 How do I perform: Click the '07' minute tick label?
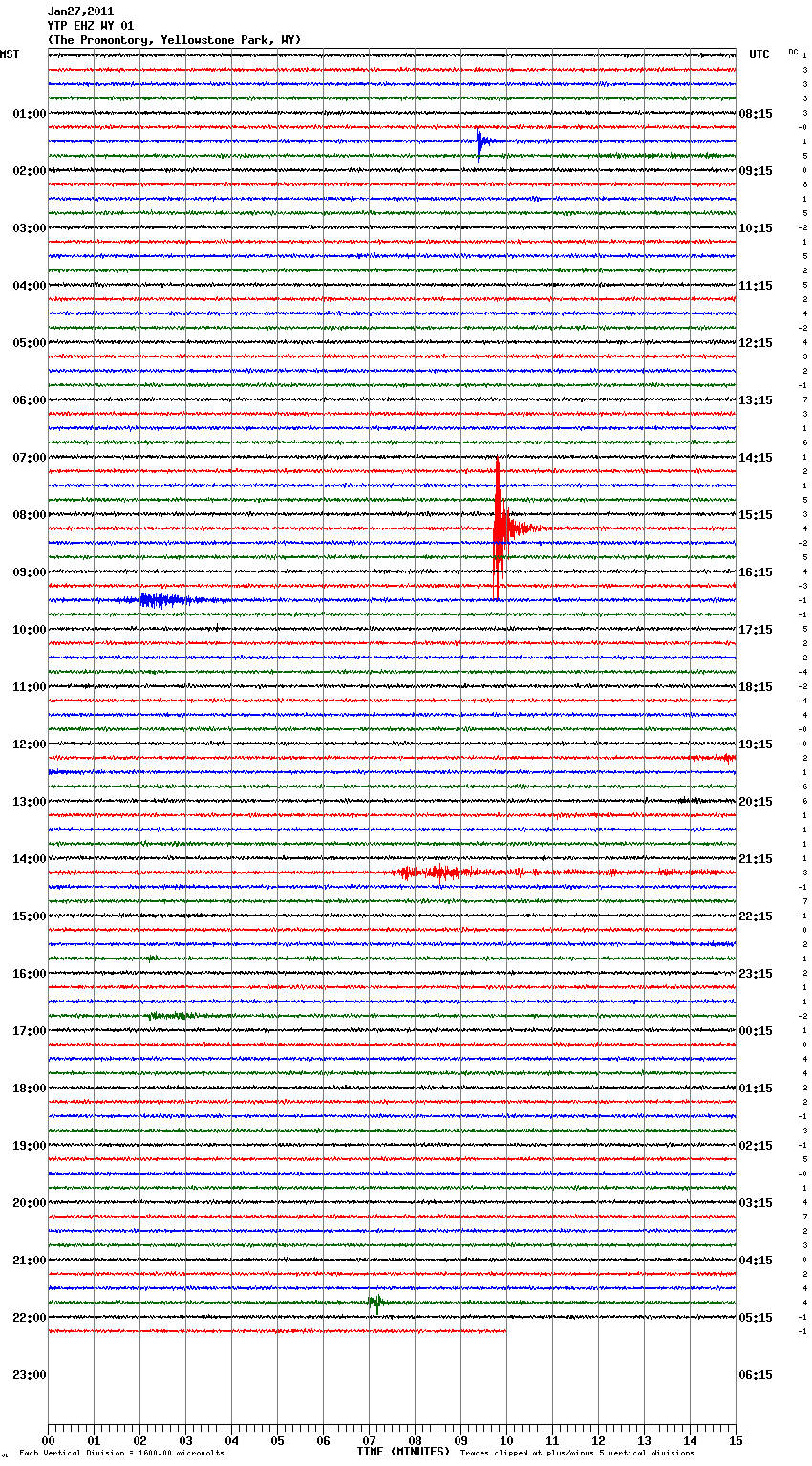[369, 1440]
